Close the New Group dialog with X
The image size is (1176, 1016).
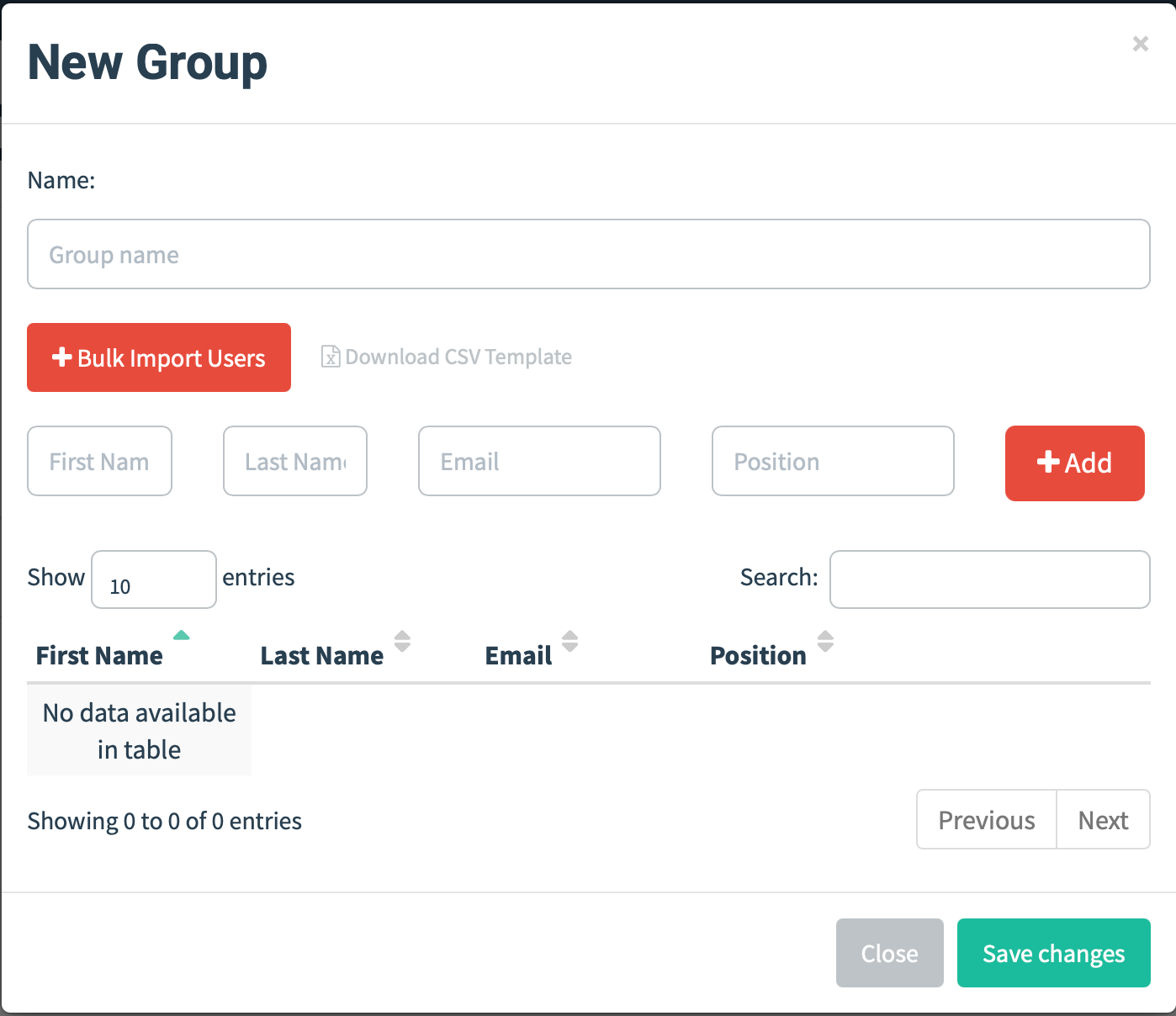pyautogui.click(x=1140, y=44)
